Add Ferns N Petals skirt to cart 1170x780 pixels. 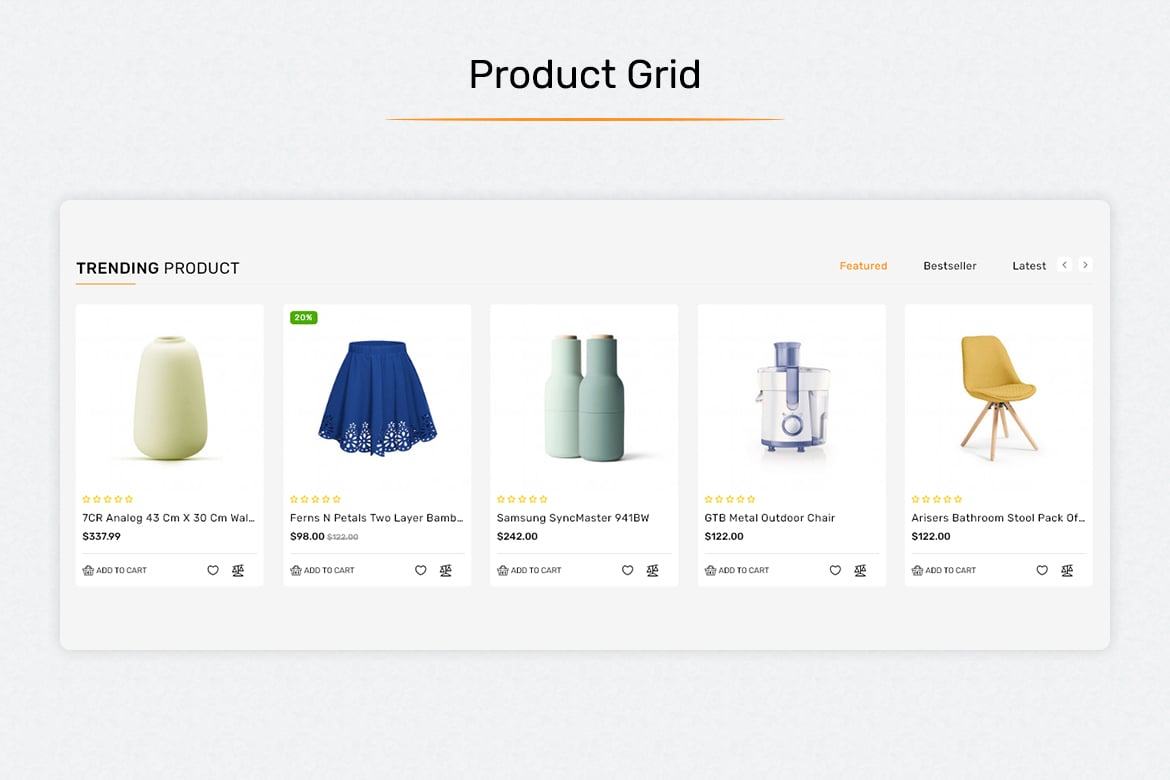322,570
